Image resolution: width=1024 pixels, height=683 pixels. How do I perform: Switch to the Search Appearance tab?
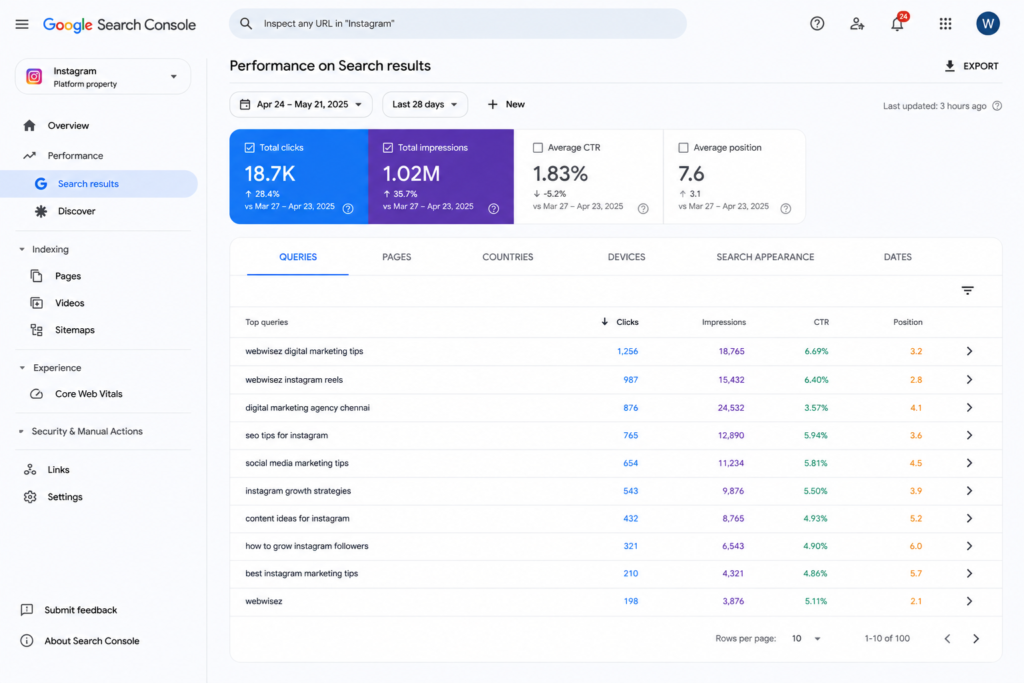765,257
